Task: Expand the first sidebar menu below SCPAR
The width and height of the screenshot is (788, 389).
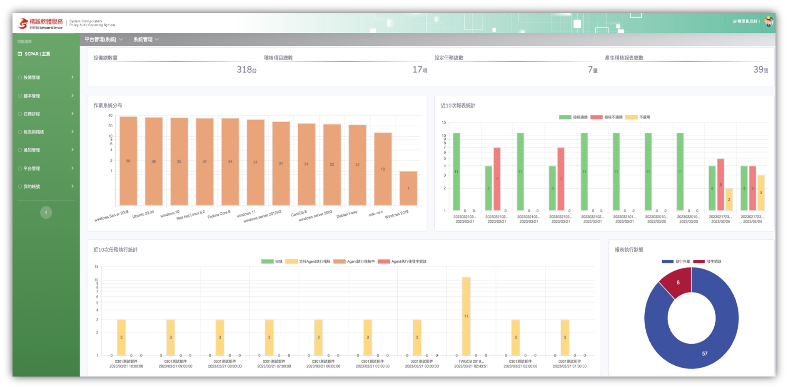Action: coord(46,77)
